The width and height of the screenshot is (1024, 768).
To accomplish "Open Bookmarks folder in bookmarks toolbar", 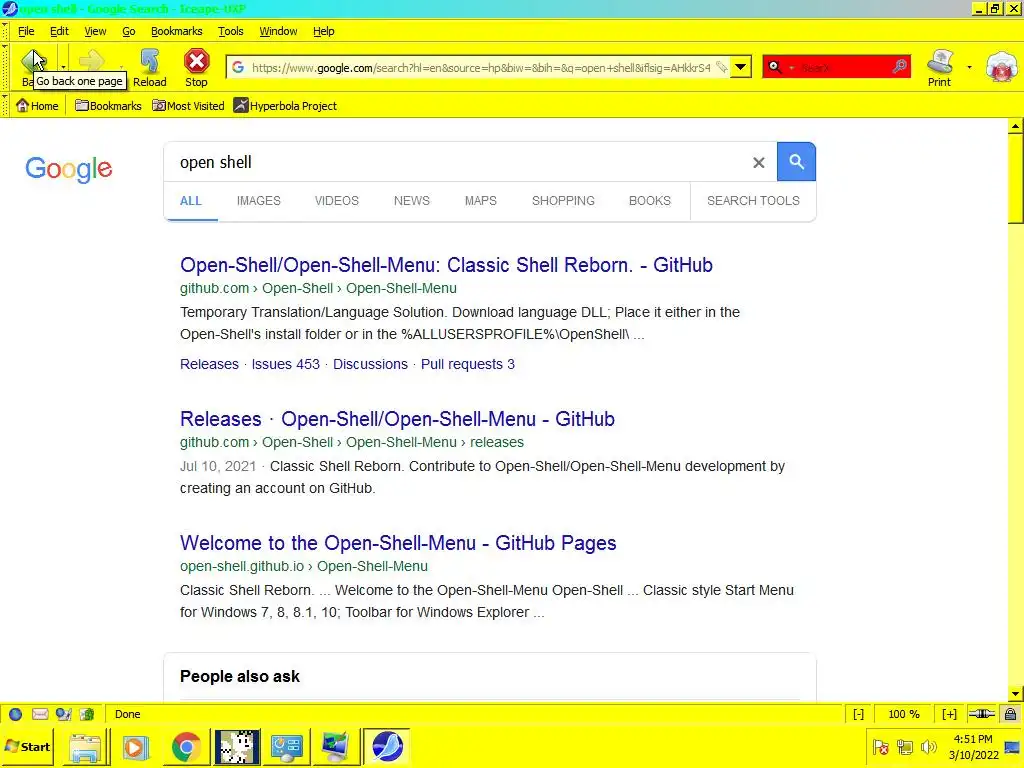I will pyautogui.click(x=108, y=105).
